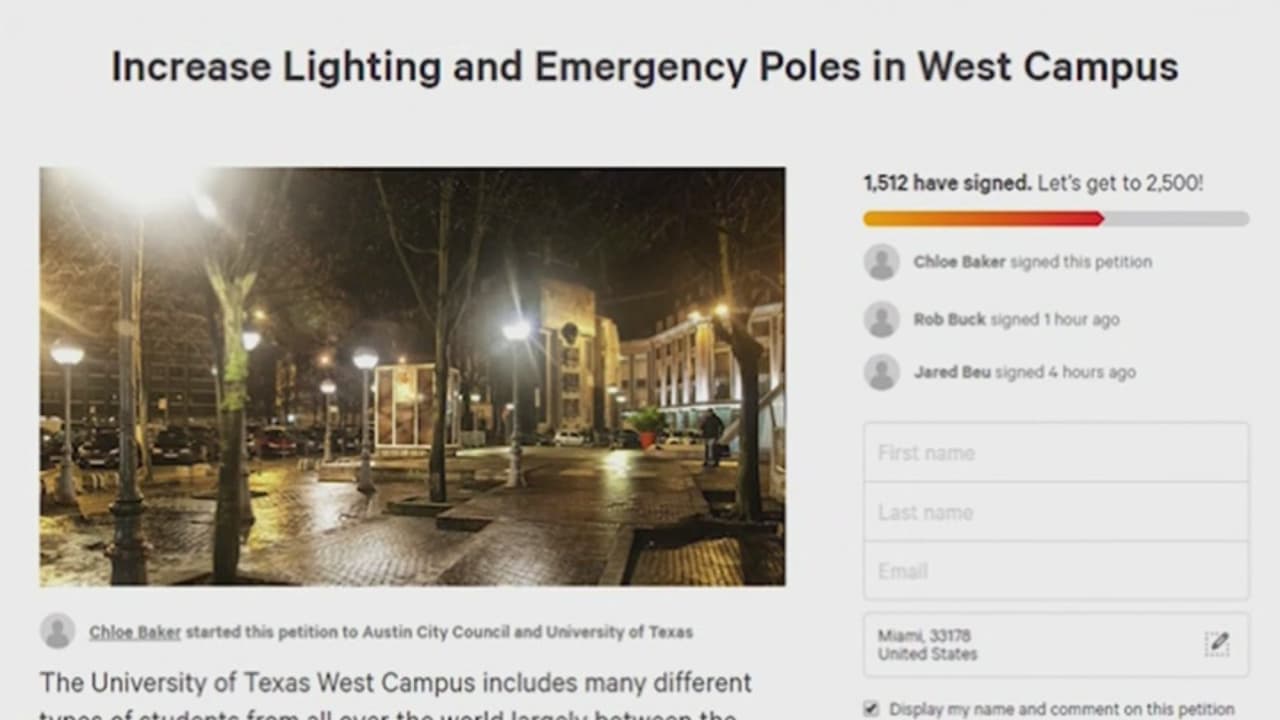Focus the Email field

1056,571
